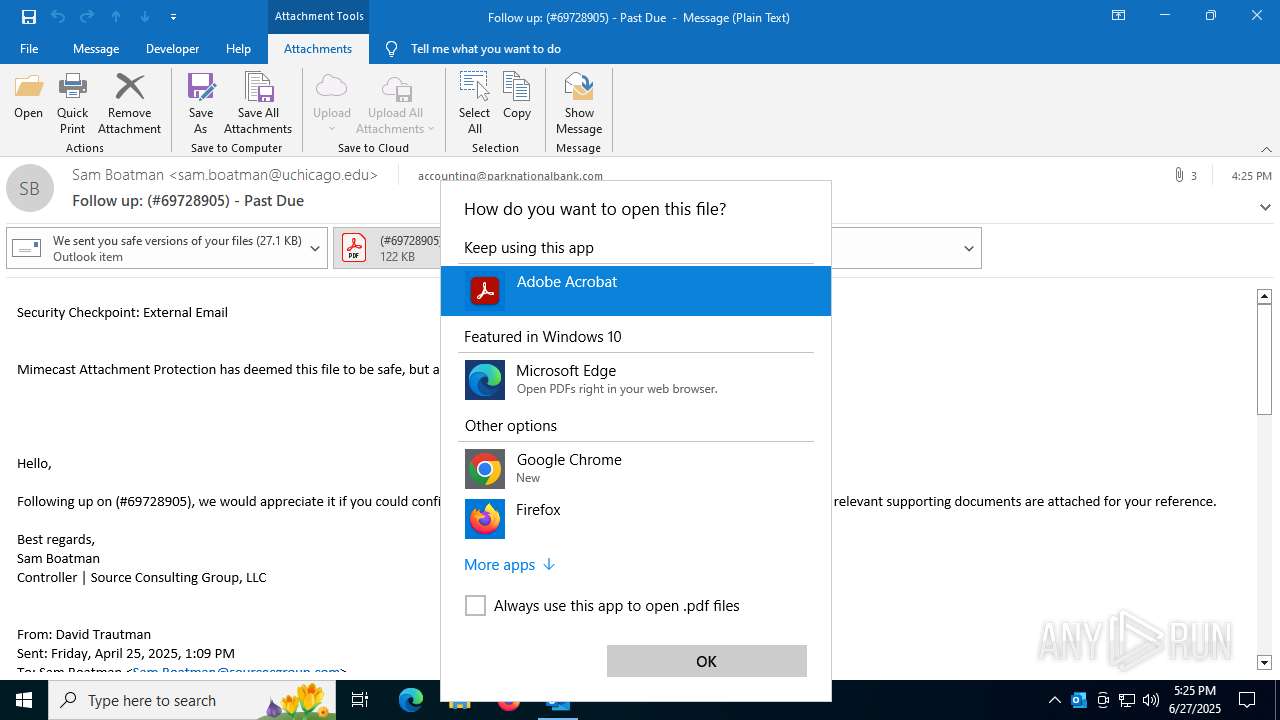Click OK in the open-with dialog

(x=706, y=661)
